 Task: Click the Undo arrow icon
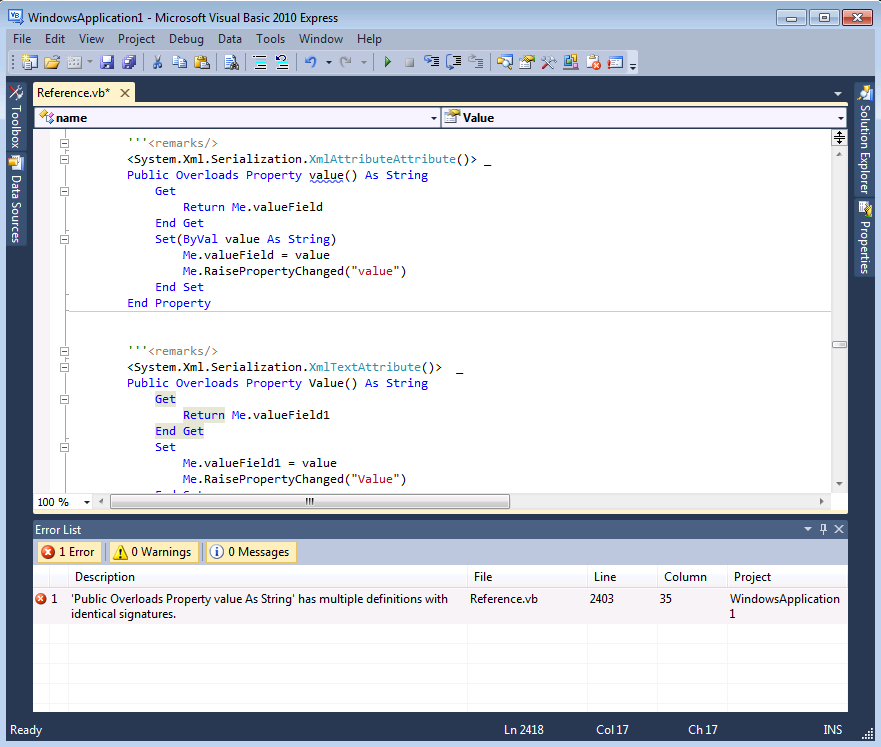pyautogui.click(x=311, y=62)
